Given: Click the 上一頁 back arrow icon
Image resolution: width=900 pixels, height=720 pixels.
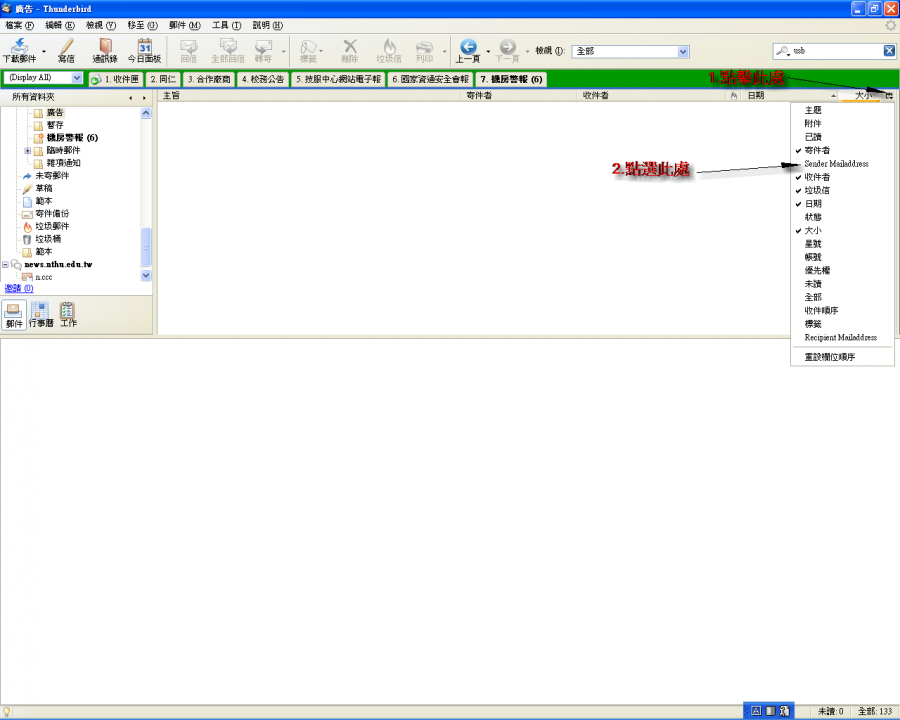Looking at the screenshot, I should pos(467,46).
